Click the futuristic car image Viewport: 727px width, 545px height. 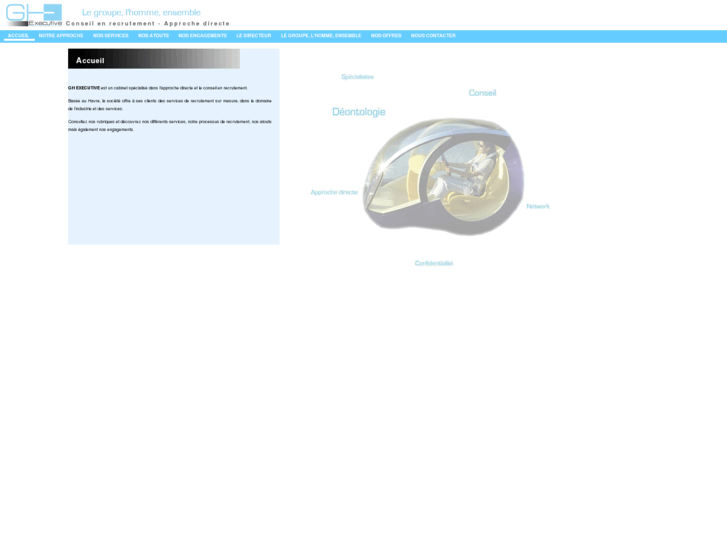coord(444,176)
